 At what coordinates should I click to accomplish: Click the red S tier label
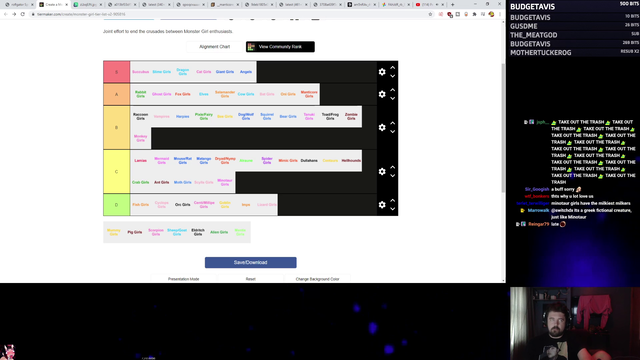tap(117, 72)
